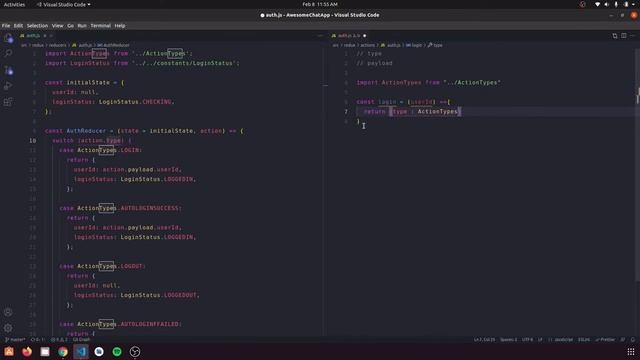
Task: Click 'initialState' constant in left editor
Action: coord(88,82)
